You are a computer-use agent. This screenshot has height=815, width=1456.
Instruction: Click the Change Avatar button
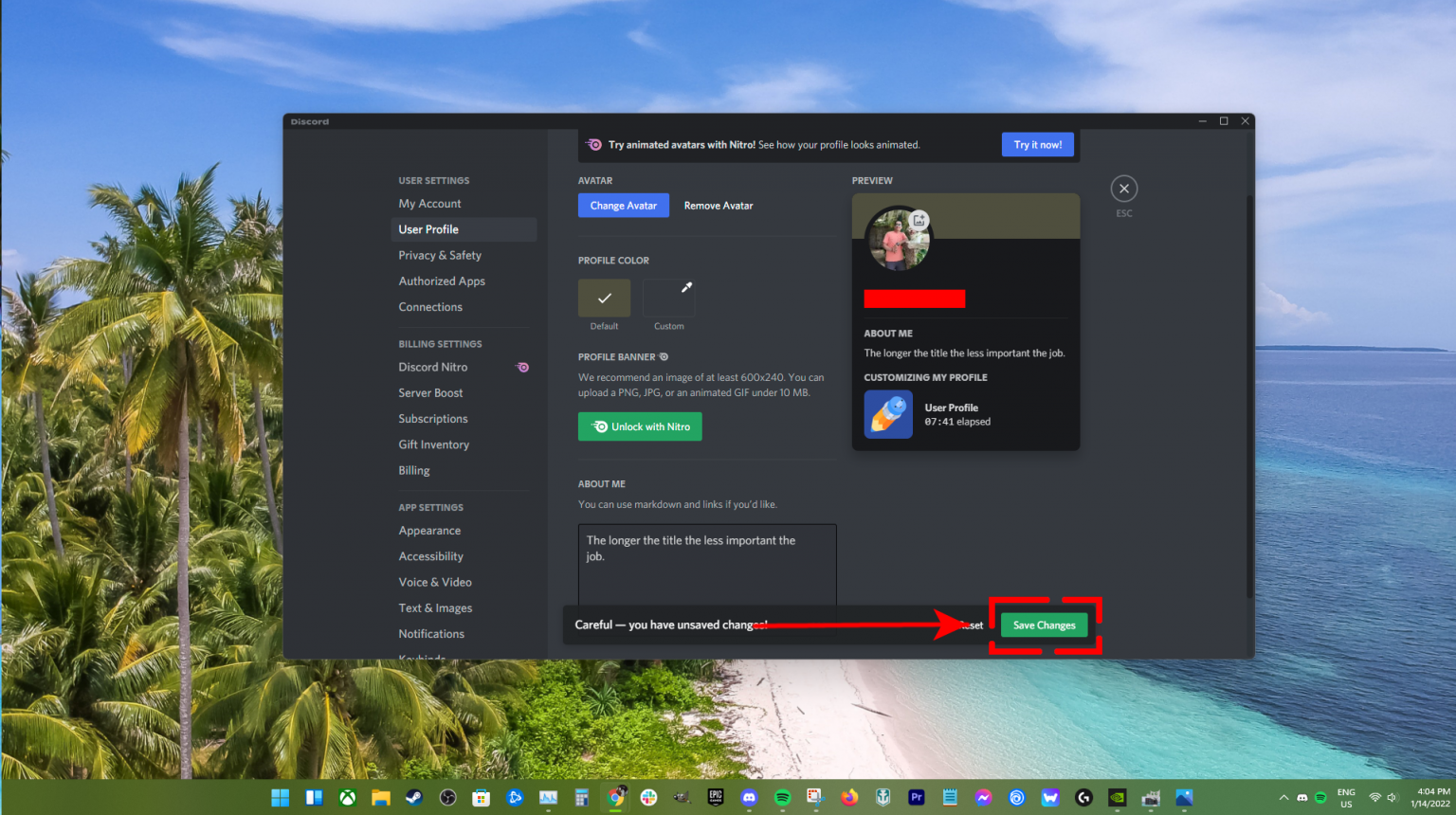pos(624,206)
